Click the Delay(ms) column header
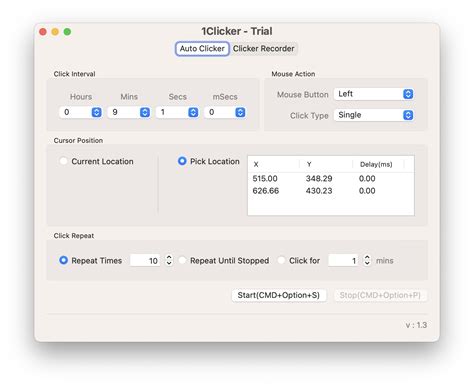 (376, 164)
